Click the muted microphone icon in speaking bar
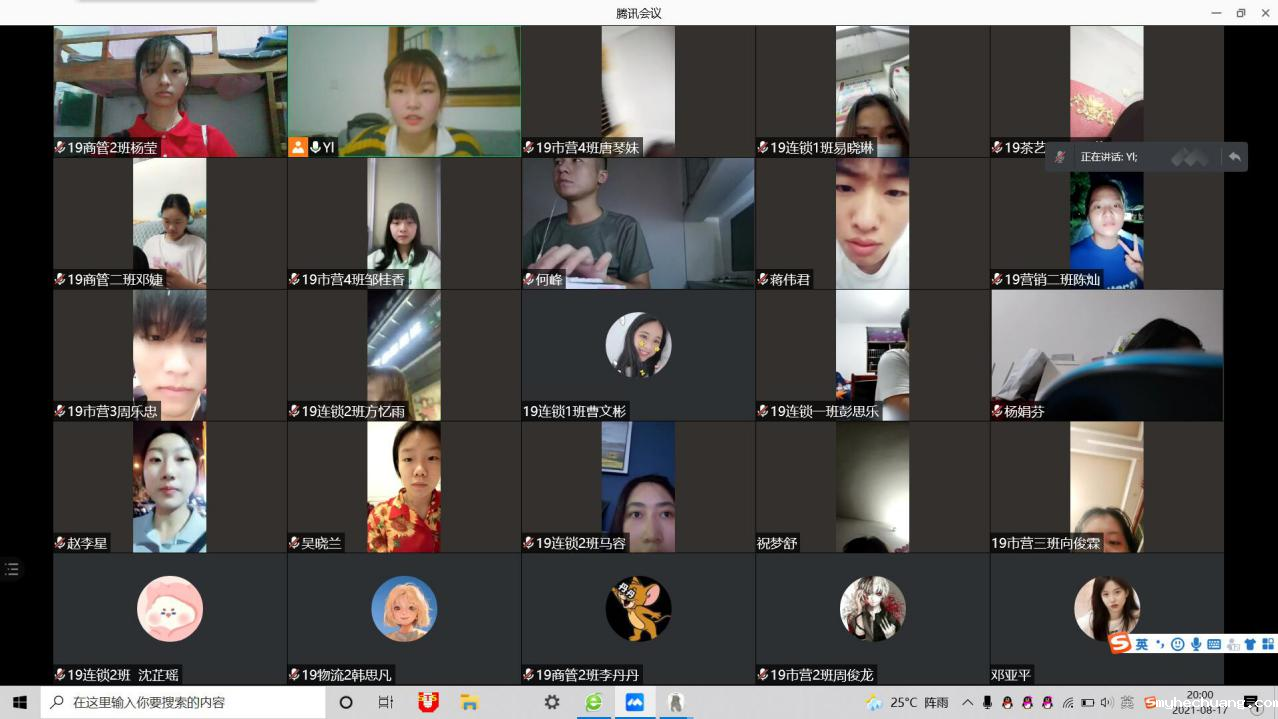 [x=1060, y=157]
